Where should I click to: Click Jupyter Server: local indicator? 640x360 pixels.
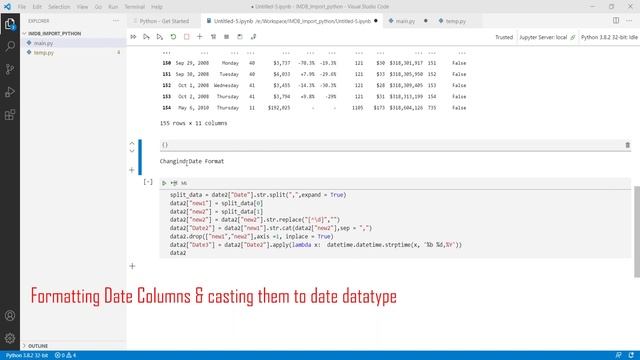(547, 37)
